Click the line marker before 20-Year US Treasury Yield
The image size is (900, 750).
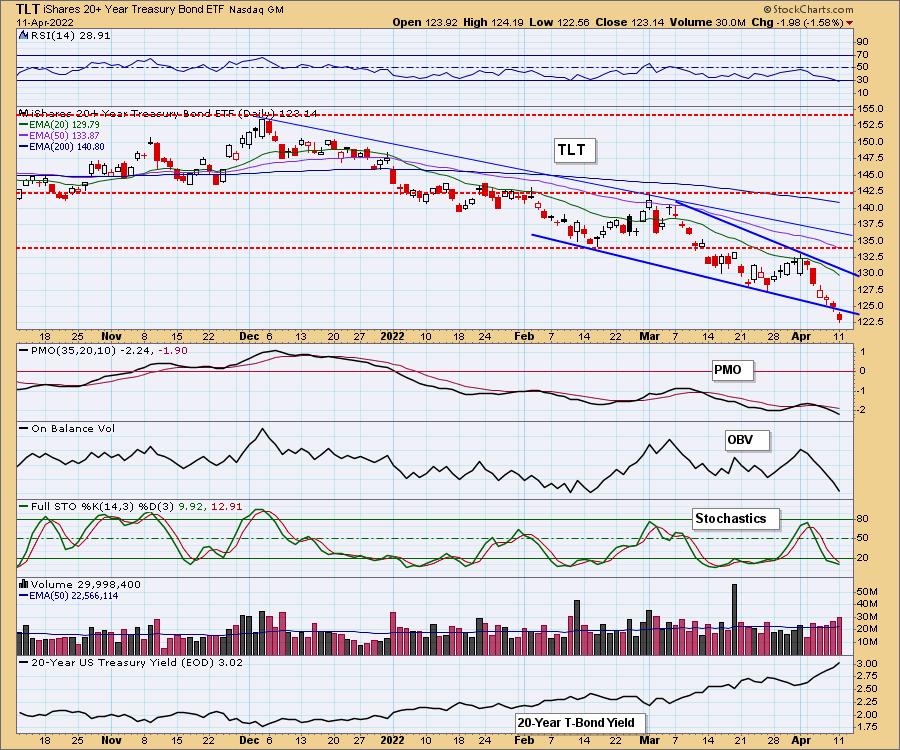pos(24,662)
